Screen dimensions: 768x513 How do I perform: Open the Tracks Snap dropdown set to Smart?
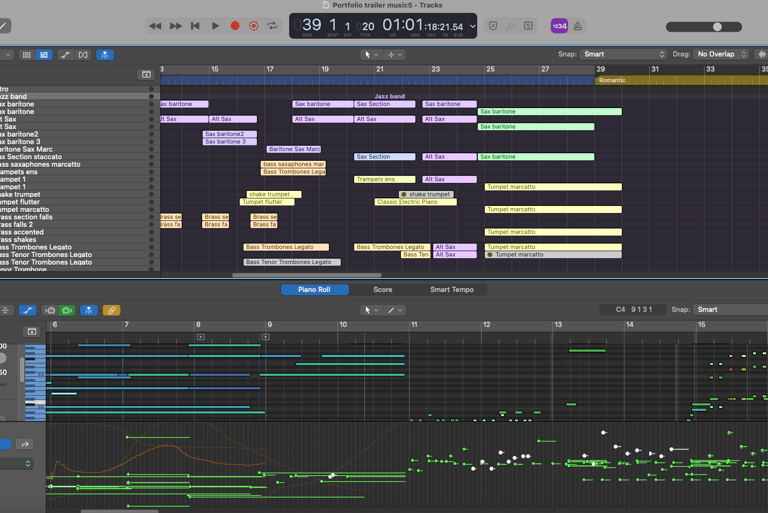click(x=623, y=54)
